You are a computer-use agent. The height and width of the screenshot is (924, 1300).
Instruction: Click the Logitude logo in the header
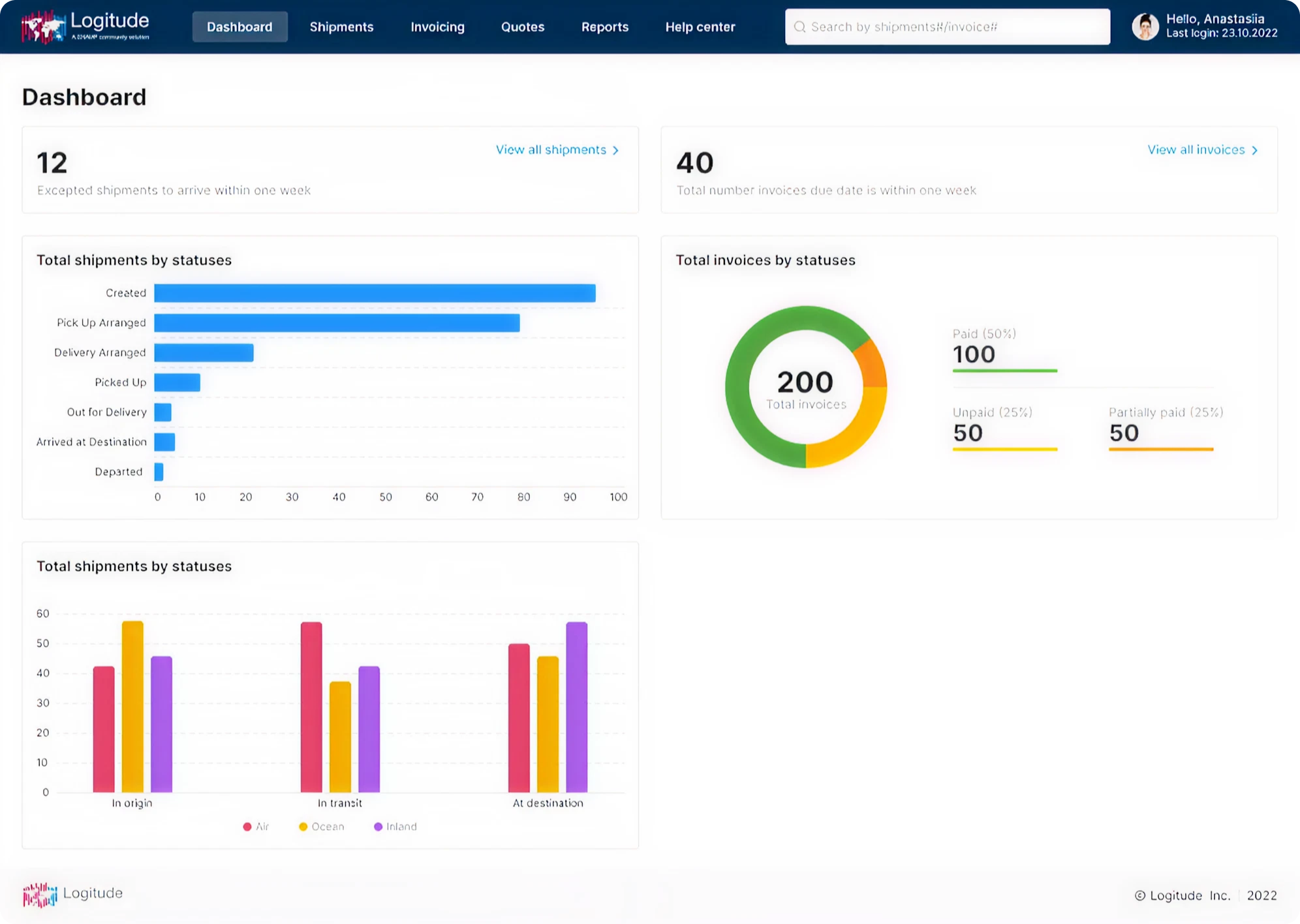(85, 27)
